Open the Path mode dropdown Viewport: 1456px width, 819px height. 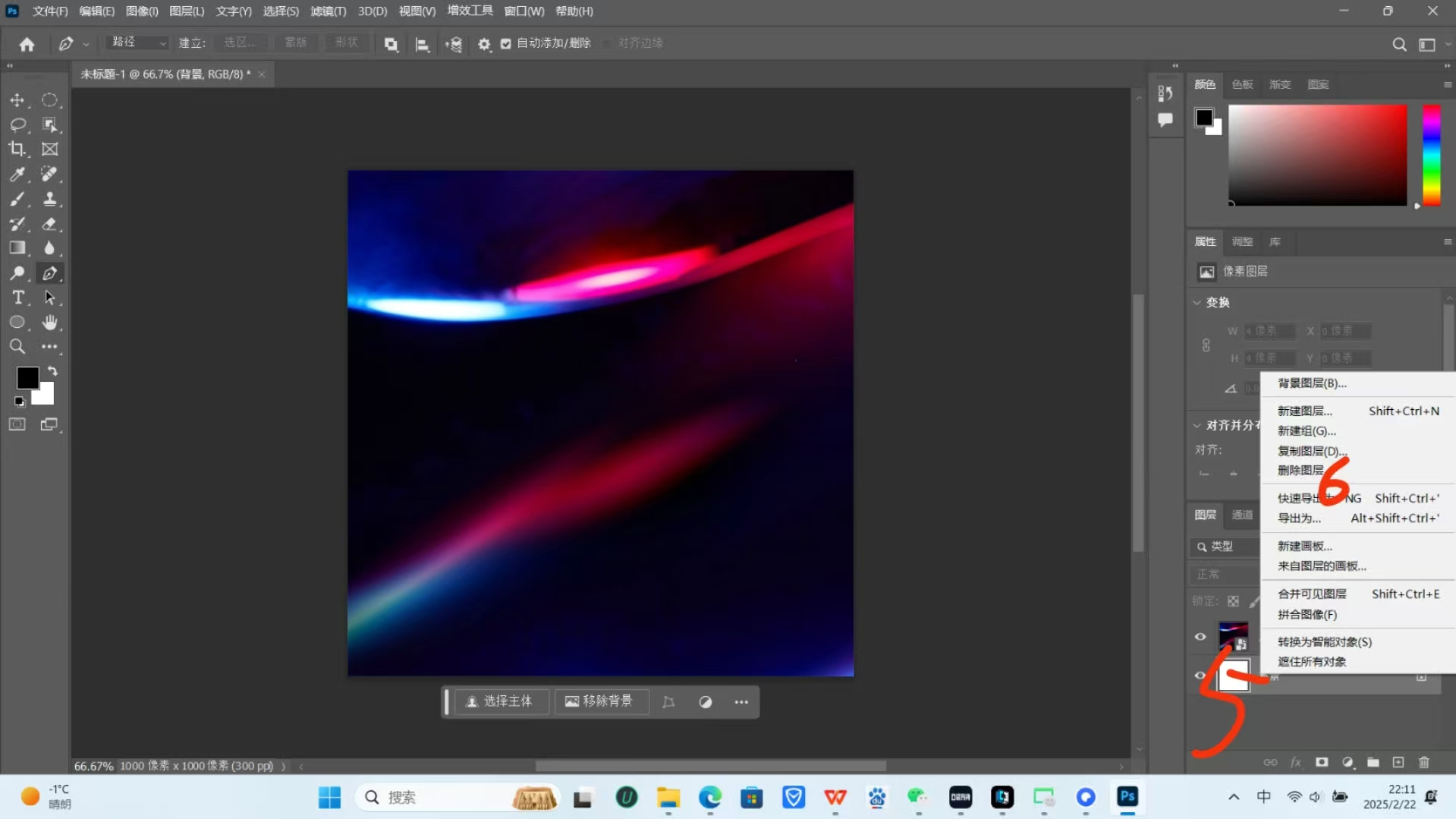pos(137,43)
